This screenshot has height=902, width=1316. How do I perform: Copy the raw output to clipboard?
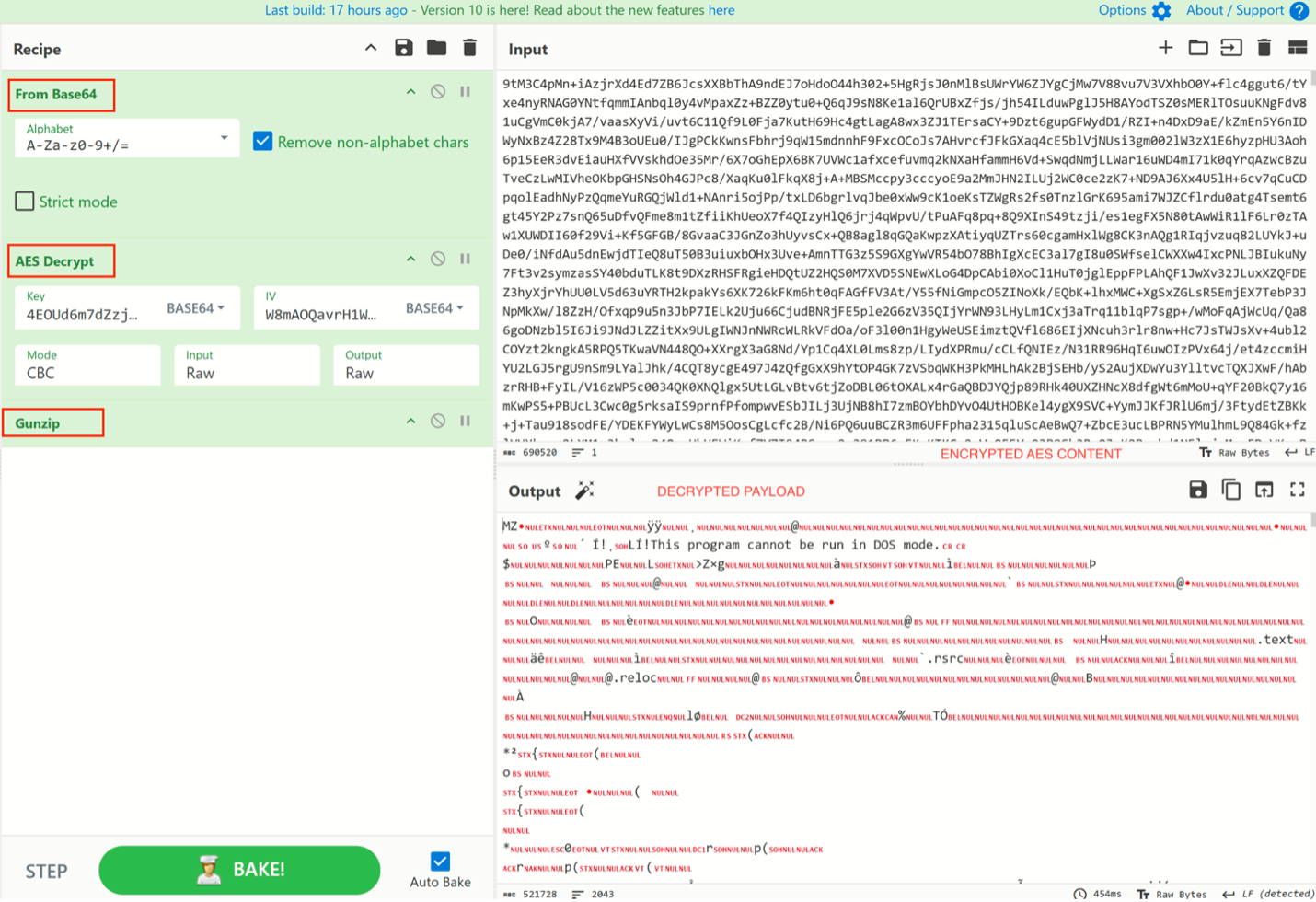click(x=1232, y=491)
